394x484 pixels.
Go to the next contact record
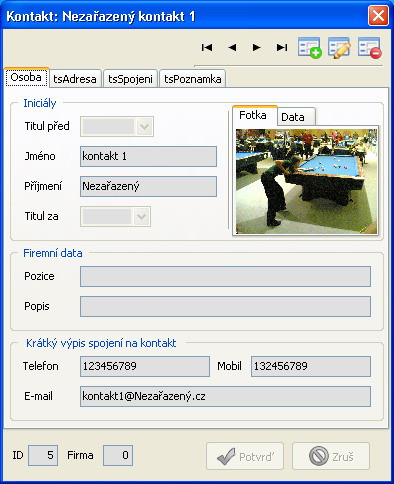(x=256, y=48)
